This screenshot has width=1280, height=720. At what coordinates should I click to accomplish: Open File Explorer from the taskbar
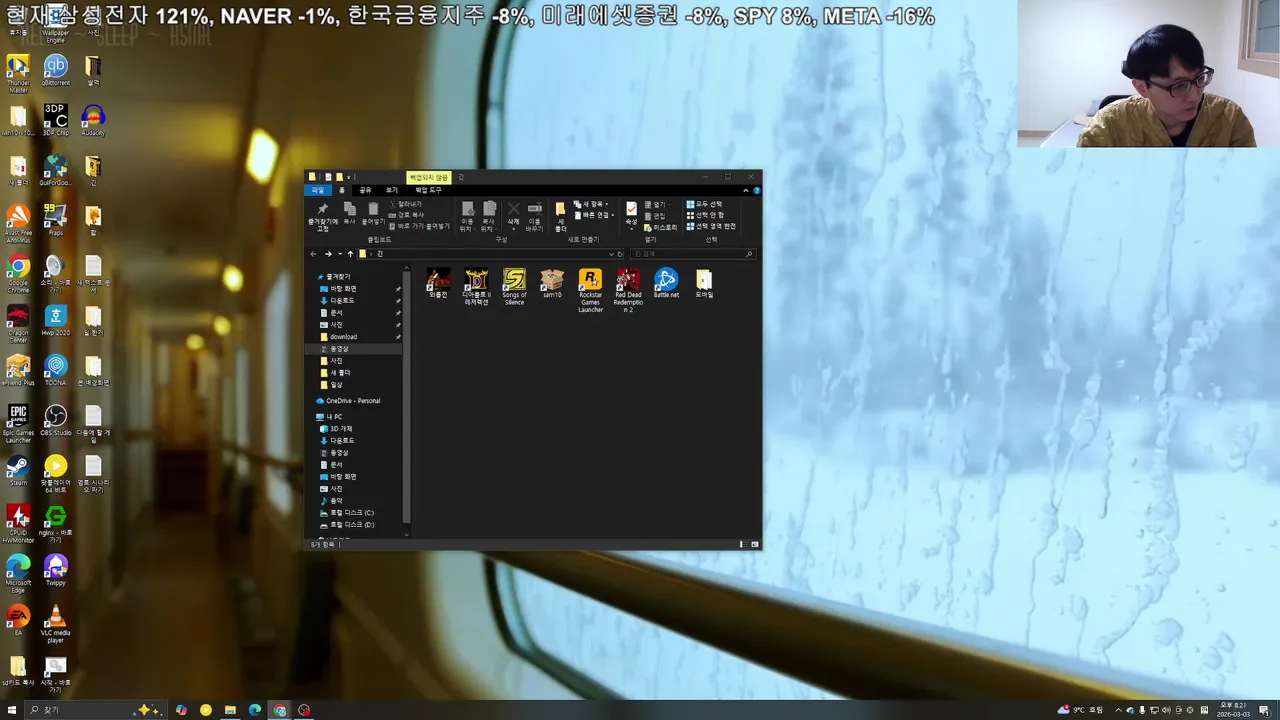[x=230, y=710]
